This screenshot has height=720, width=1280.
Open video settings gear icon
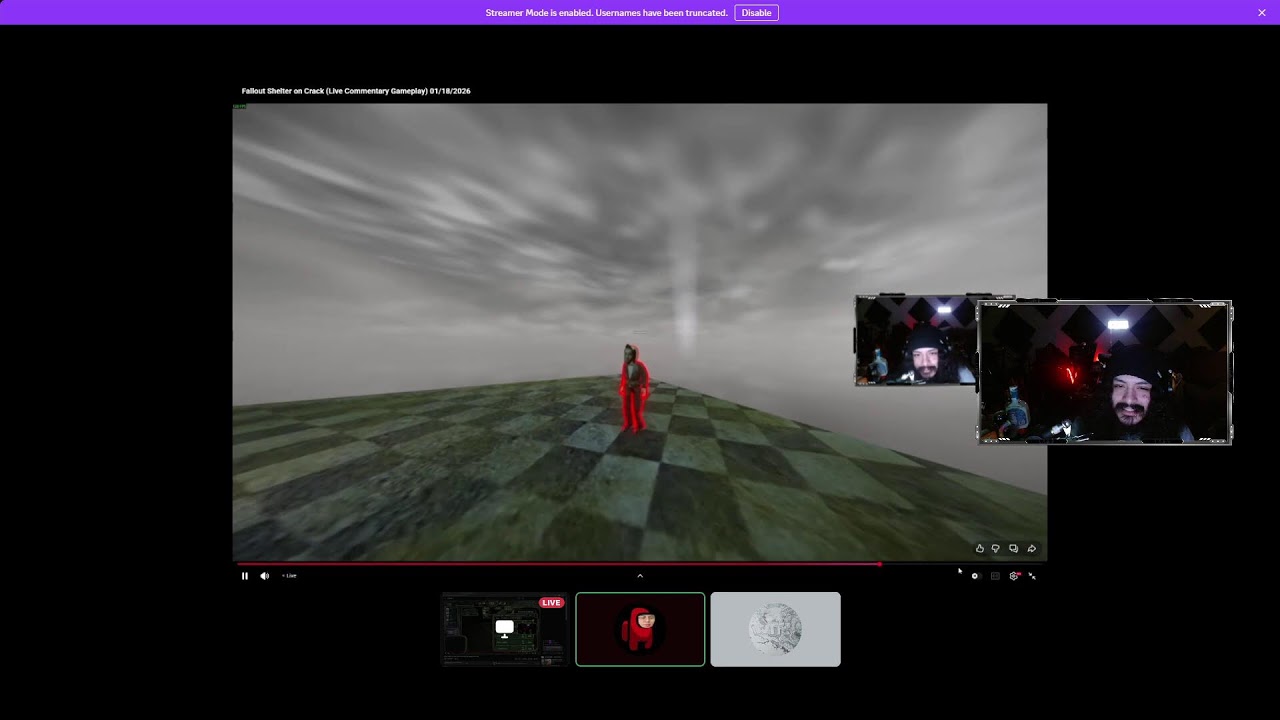coord(1014,576)
